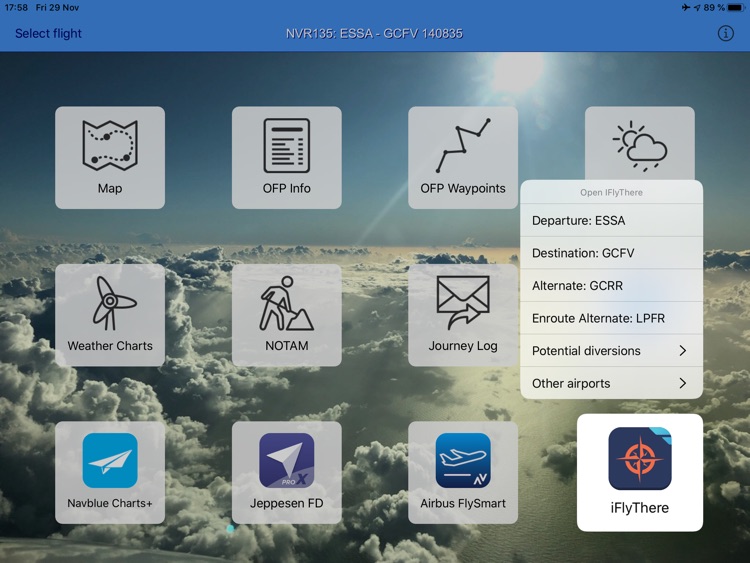
Task: Tap the iFlyThere app tile
Action: tap(640, 473)
